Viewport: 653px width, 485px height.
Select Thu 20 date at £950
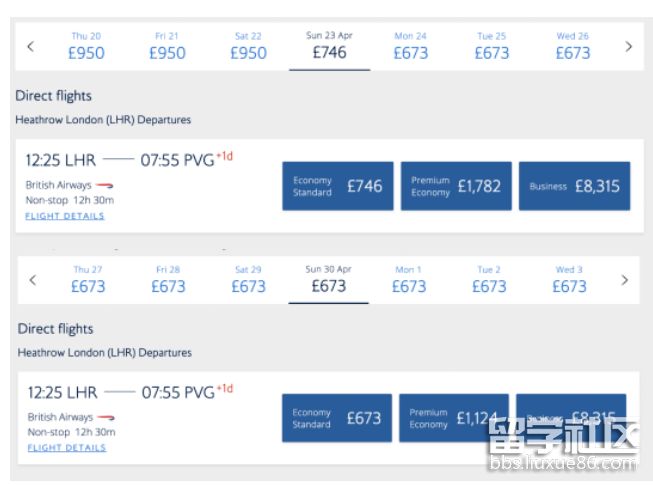(x=86, y=46)
